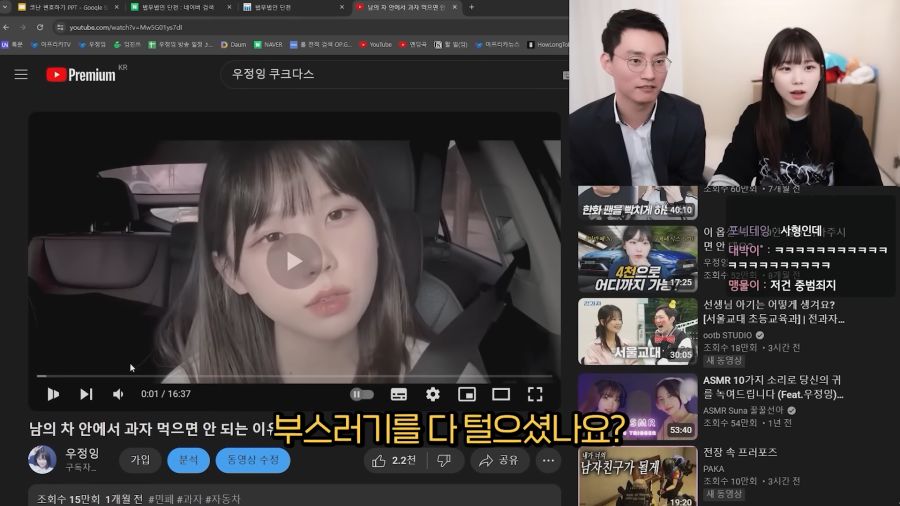Open site information icon in address bar
Screen dimensions: 900x506
pos(60,28)
